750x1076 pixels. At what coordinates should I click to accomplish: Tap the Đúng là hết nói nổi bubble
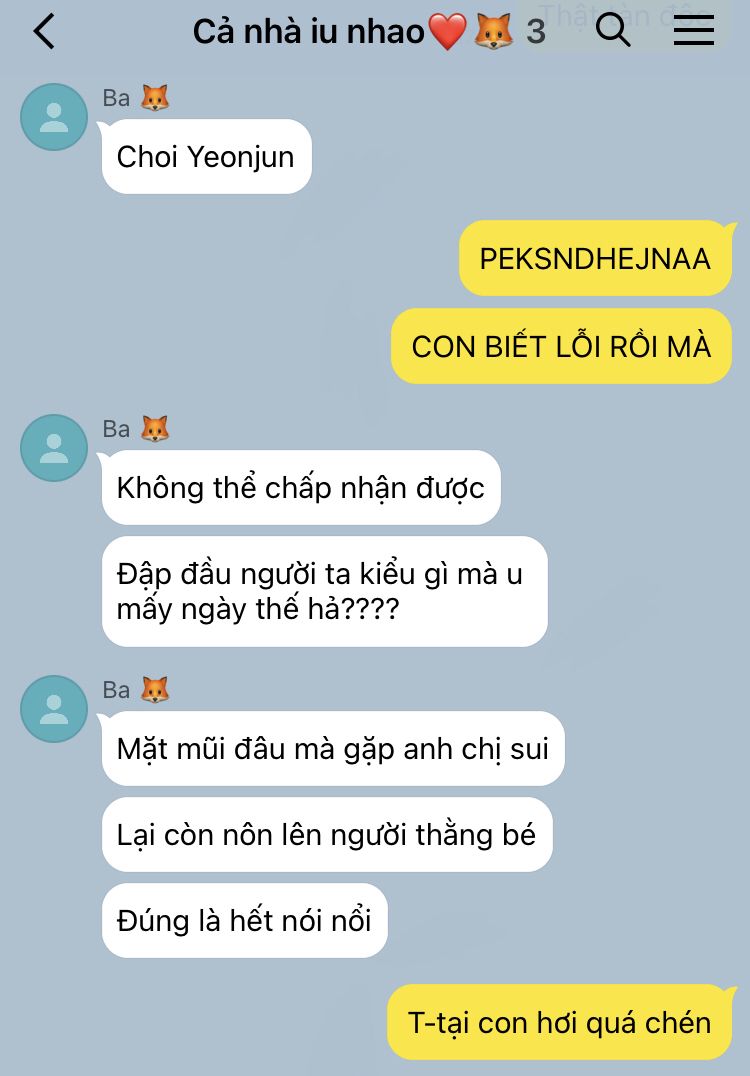click(x=244, y=920)
